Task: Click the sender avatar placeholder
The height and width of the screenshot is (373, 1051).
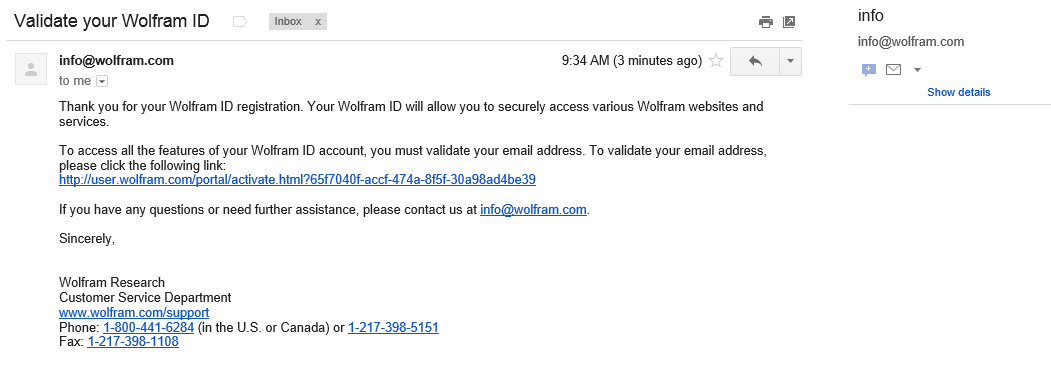Action: point(31,69)
